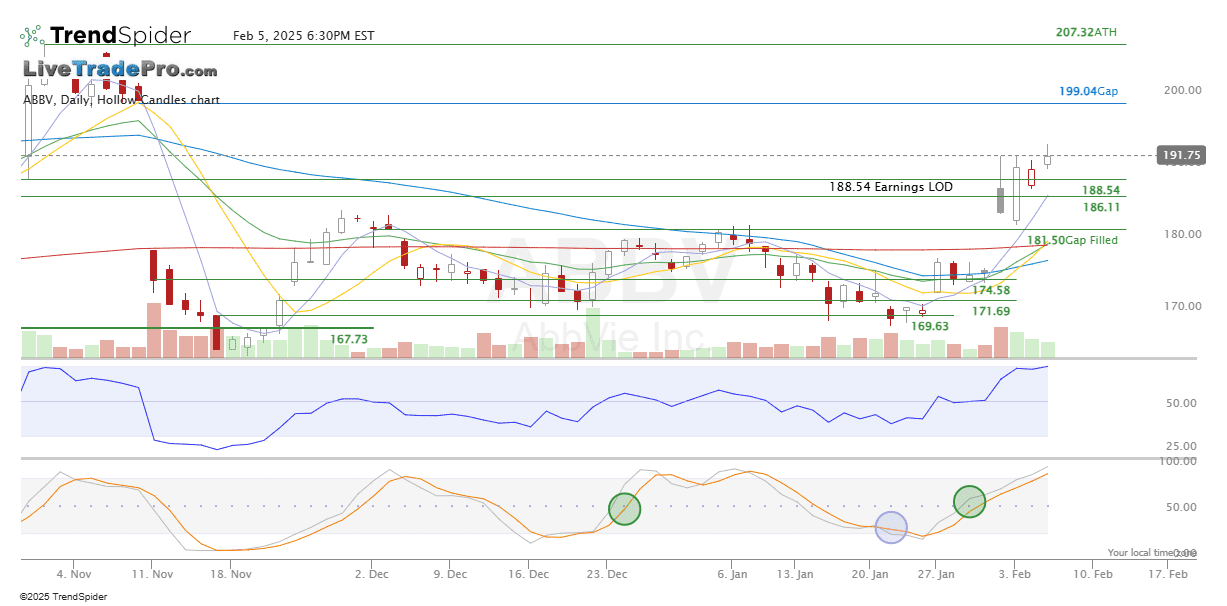
Task: Click the 207.32 ATH level label
Action: coord(1086,33)
